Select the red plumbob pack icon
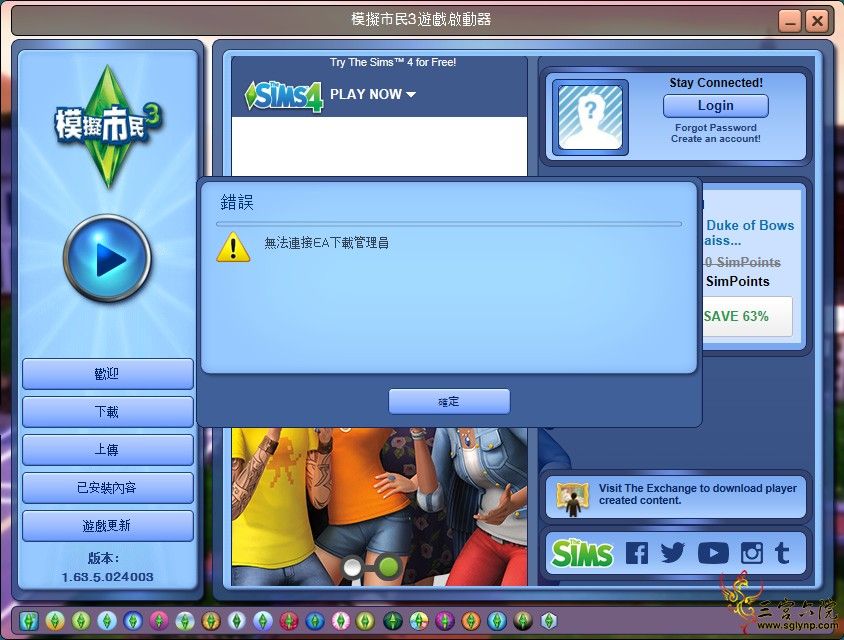This screenshot has height=640, width=844. pyautogui.click(x=289, y=621)
